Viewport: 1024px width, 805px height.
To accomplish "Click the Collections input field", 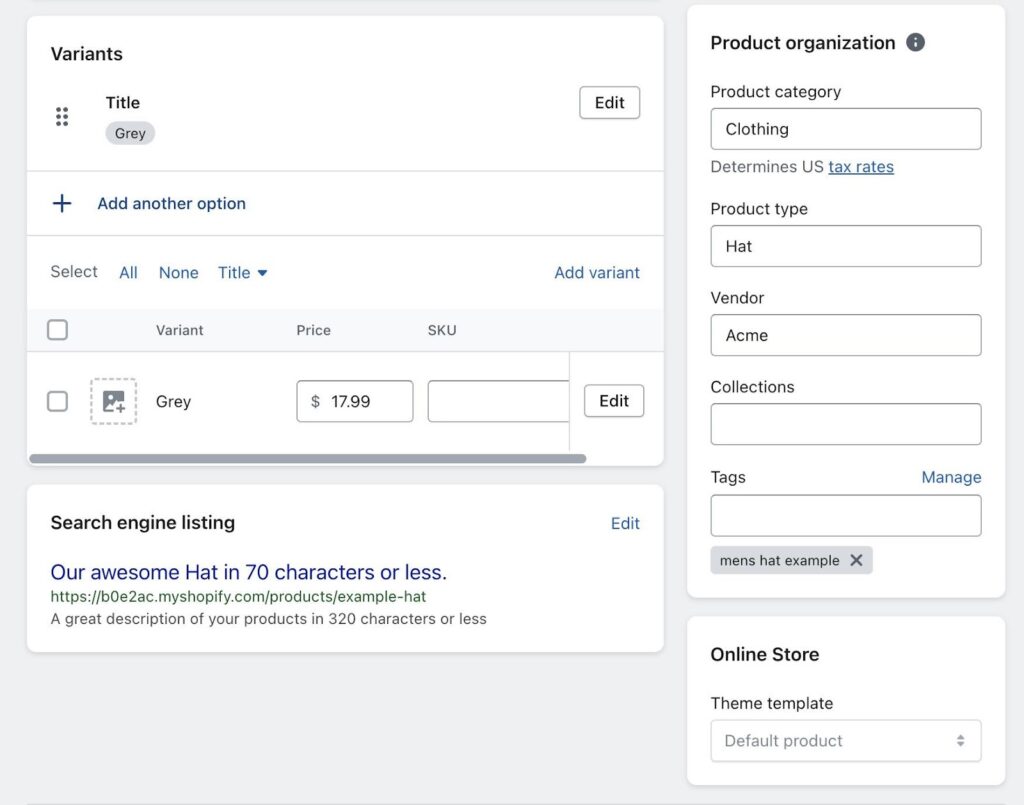I will tap(845, 424).
